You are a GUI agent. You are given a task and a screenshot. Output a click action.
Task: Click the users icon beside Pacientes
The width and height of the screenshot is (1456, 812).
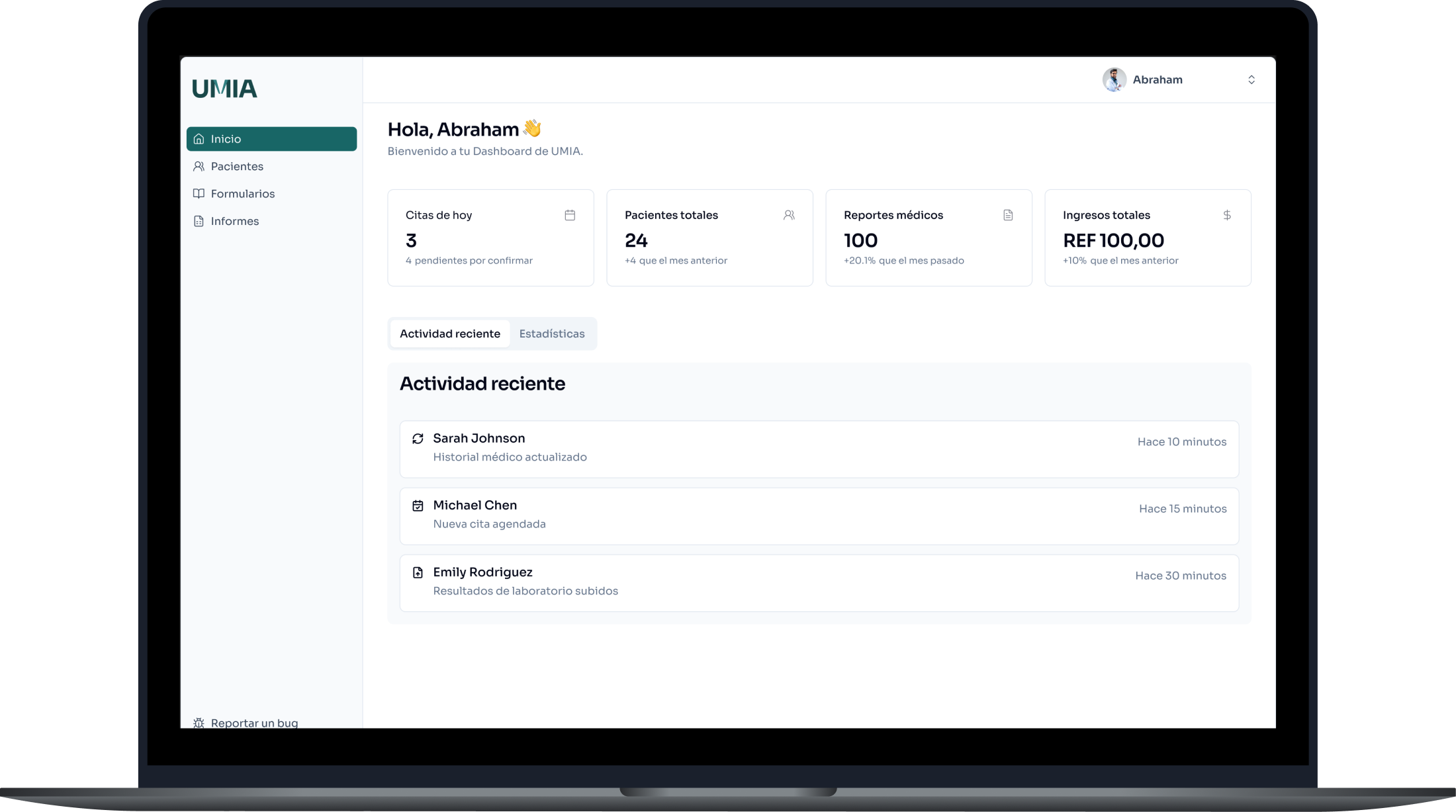[x=199, y=166]
